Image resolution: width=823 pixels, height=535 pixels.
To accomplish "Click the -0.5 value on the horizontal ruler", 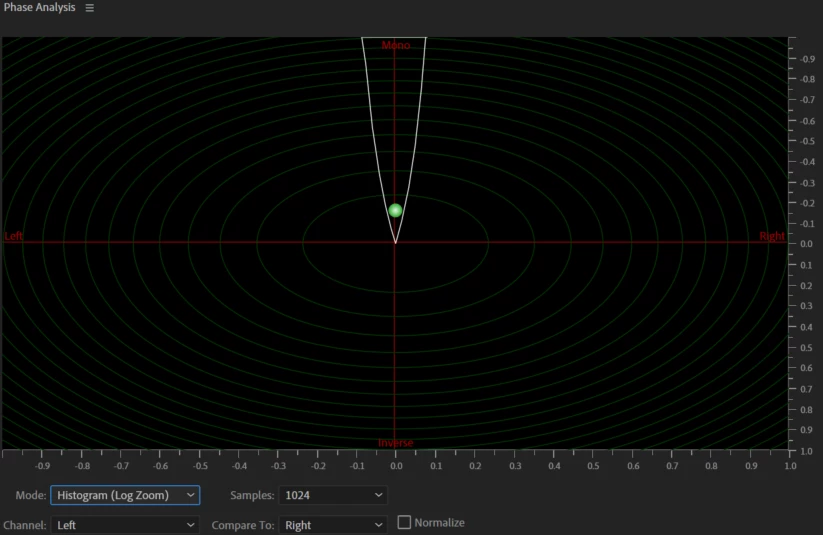I will 200,466.
